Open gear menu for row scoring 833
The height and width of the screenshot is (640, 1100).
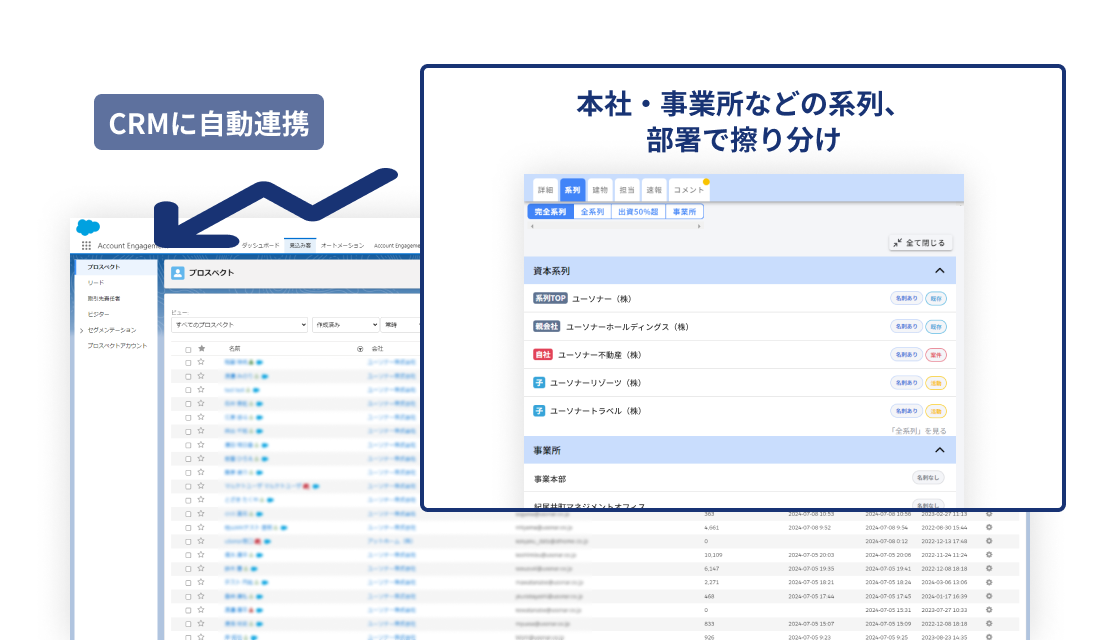coord(989,623)
